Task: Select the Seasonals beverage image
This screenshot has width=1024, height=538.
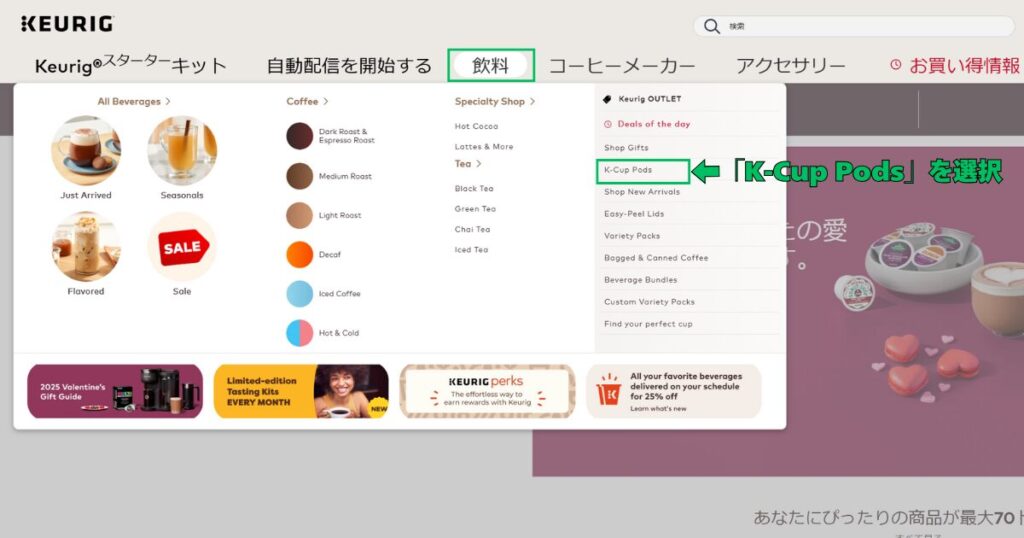Action: [x=182, y=151]
